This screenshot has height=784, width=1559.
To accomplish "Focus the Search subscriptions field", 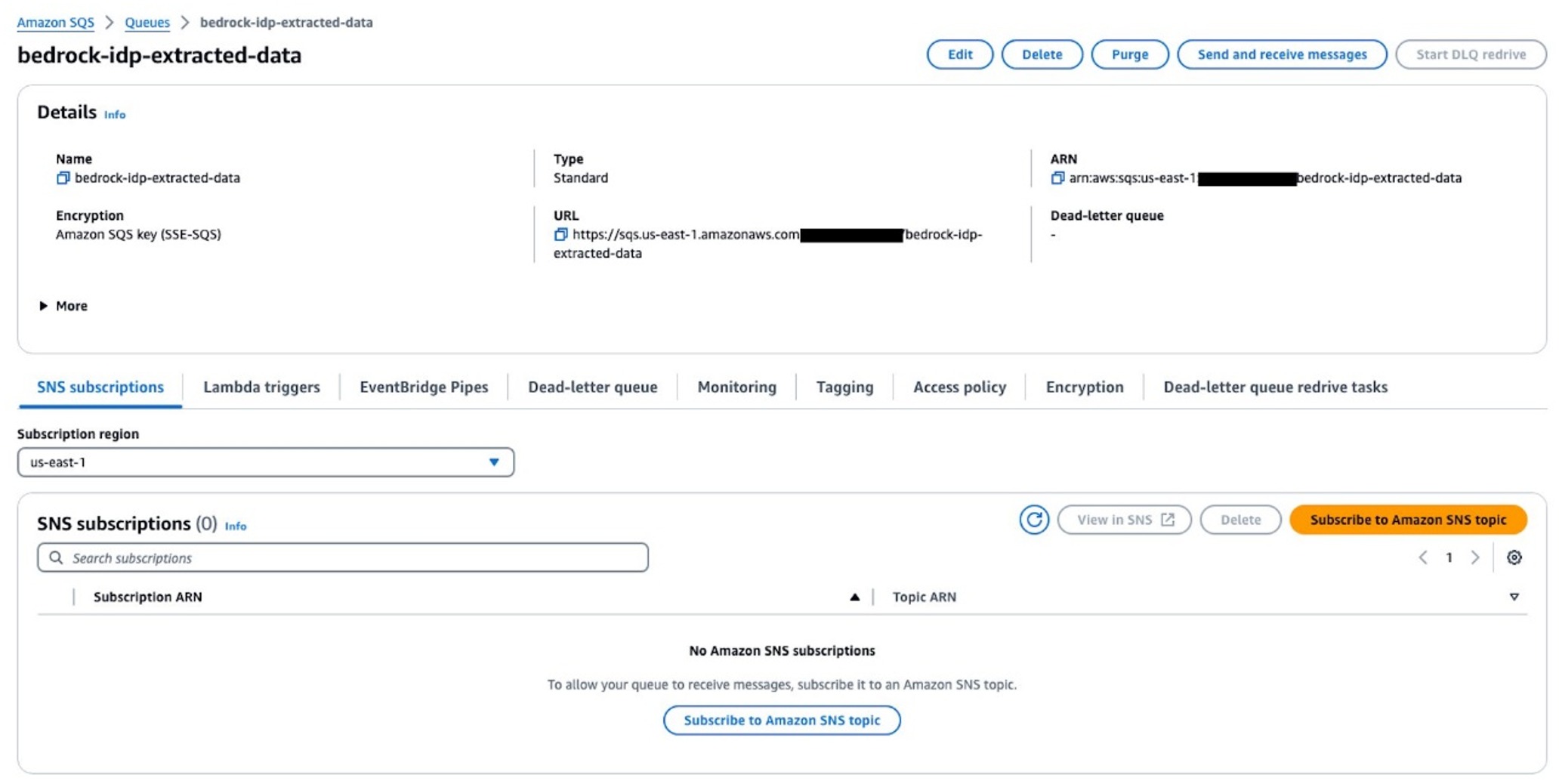I will (x=343, y=557).
